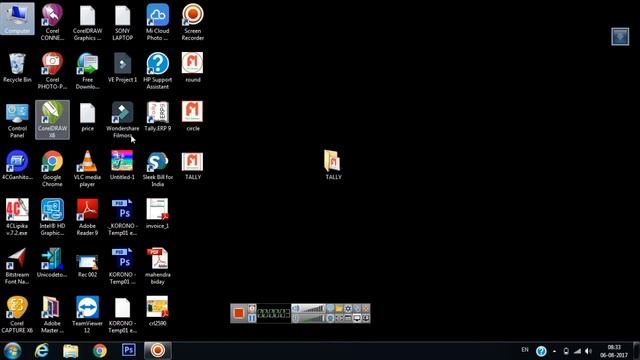Image resolution: width=640 pixels, height=360 pixels.
Task: Click the active Screen Recorder taskbar button
Action: click(158, 351)
